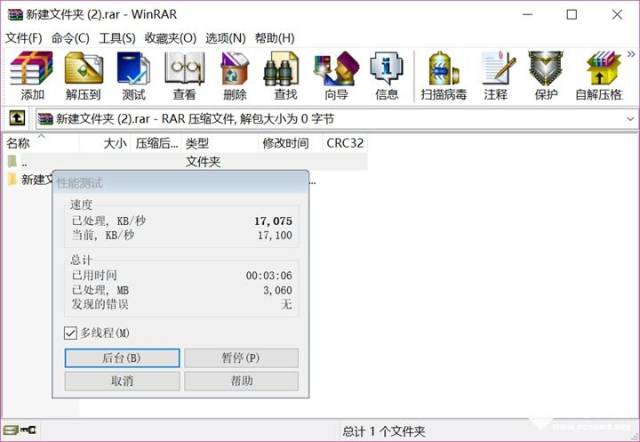
Task: Click the WinRAR icon in title bar
Action: [x=15, y=15]
